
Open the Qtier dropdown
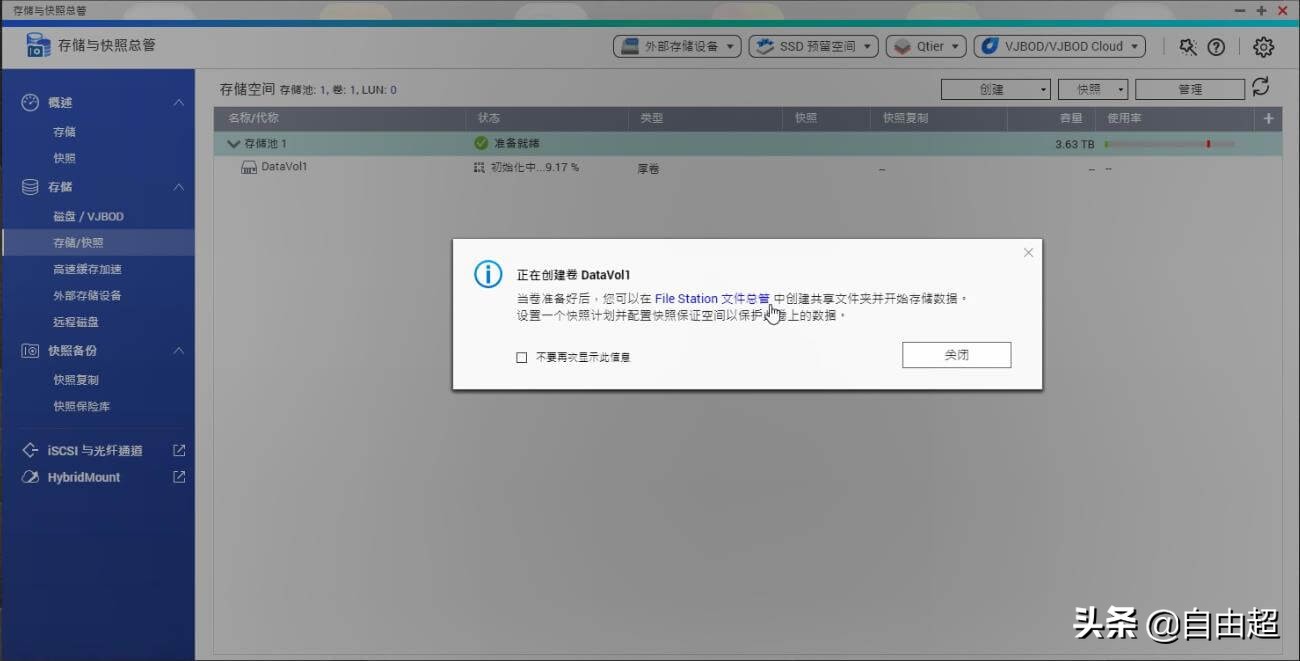click(925, 45)
